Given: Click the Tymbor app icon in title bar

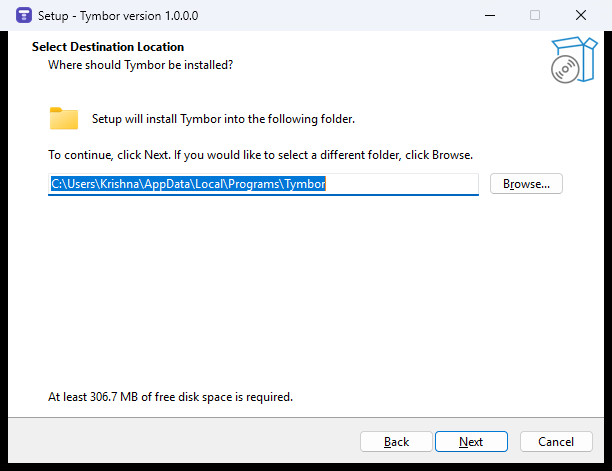Looking at the screenshot, I should pos(24,16).
